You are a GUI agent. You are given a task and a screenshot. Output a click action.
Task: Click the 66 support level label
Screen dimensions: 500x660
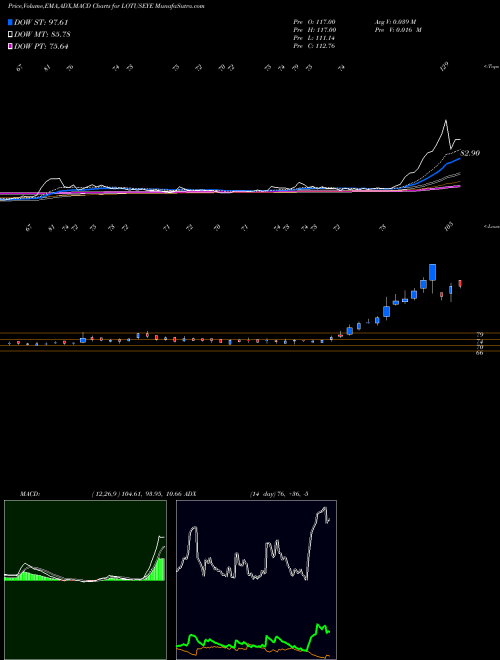tap(479, 352)
